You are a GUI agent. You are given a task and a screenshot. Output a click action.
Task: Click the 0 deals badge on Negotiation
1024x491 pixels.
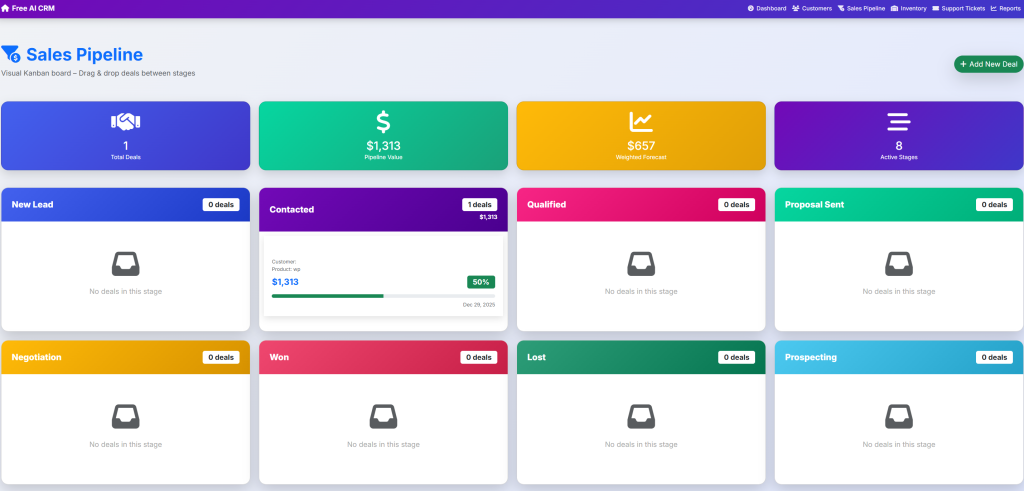click(x=221, y=357)
